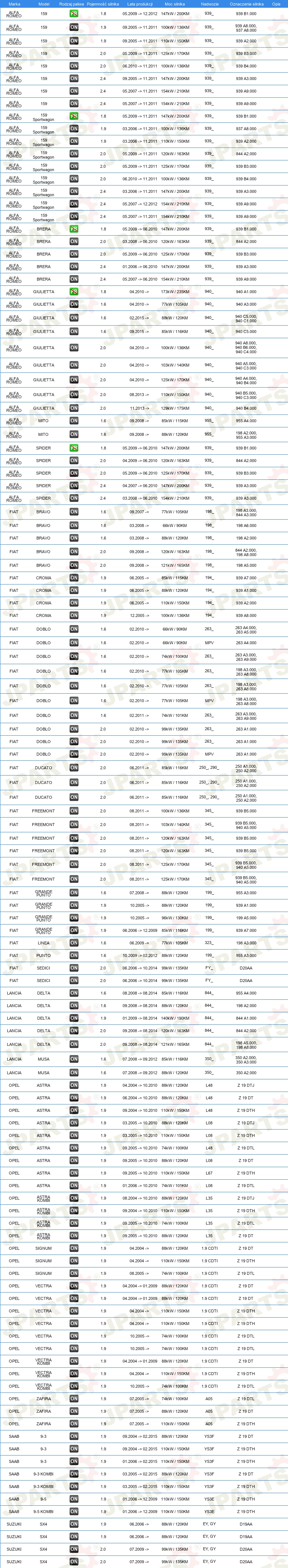Click the petrol icon in the 159 Sportwagon 1.8 row
Image resolution: width=288 pixels, height=1568 pixels.
coord(74,116)
